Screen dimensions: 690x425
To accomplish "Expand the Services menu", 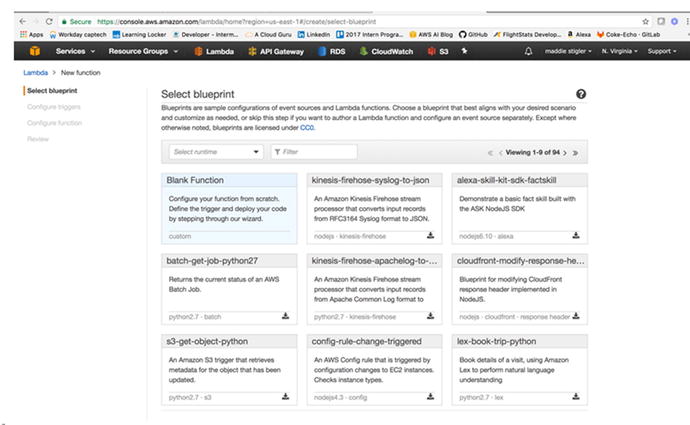I will click(x=74, y=50).
